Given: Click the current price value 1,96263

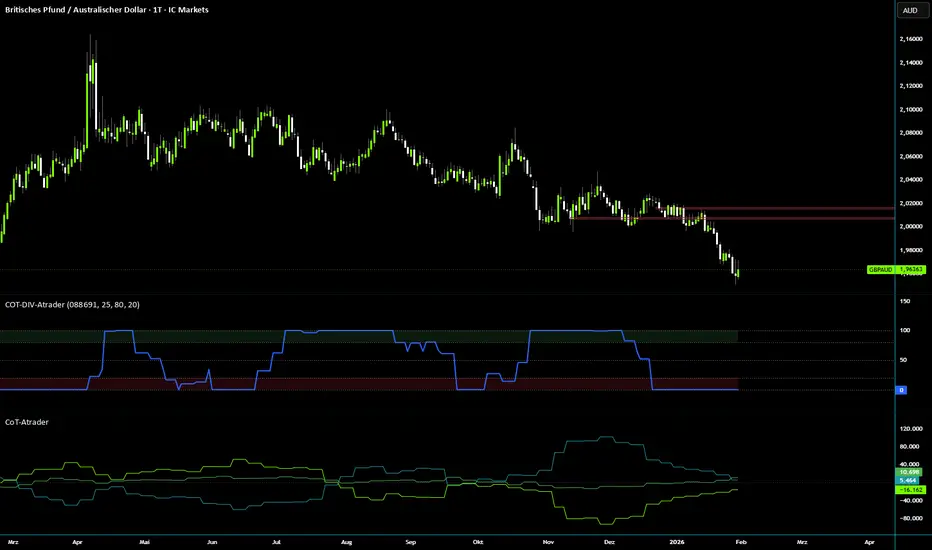Looking at the screenshot, I should click(911, 269).
